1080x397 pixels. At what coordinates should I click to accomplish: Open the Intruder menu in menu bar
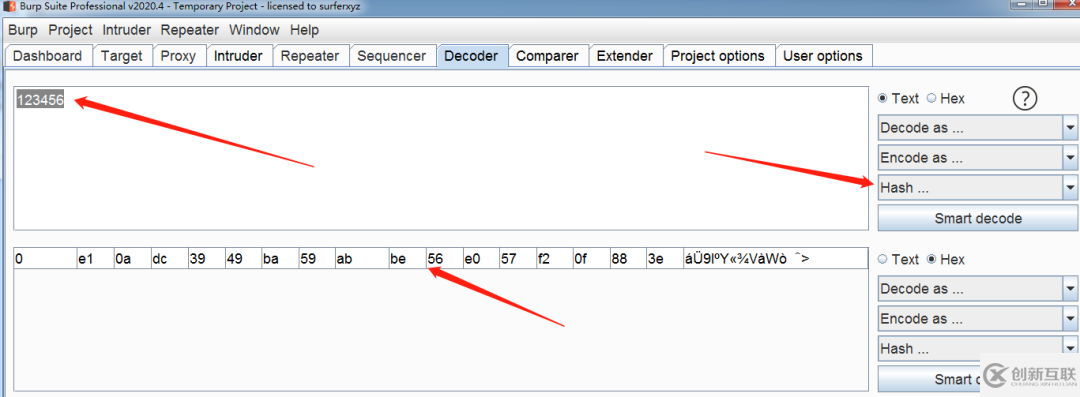click(126, 30)
